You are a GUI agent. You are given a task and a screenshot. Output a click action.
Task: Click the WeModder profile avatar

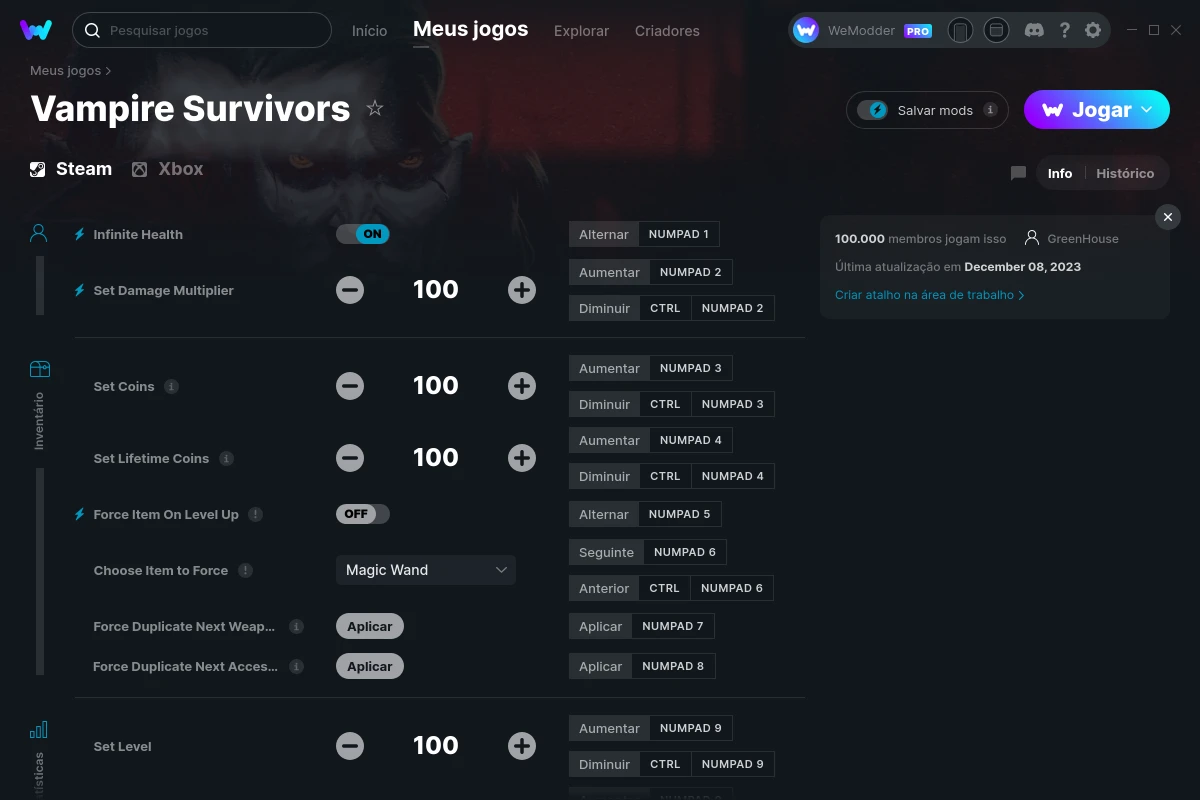(806, 30)
